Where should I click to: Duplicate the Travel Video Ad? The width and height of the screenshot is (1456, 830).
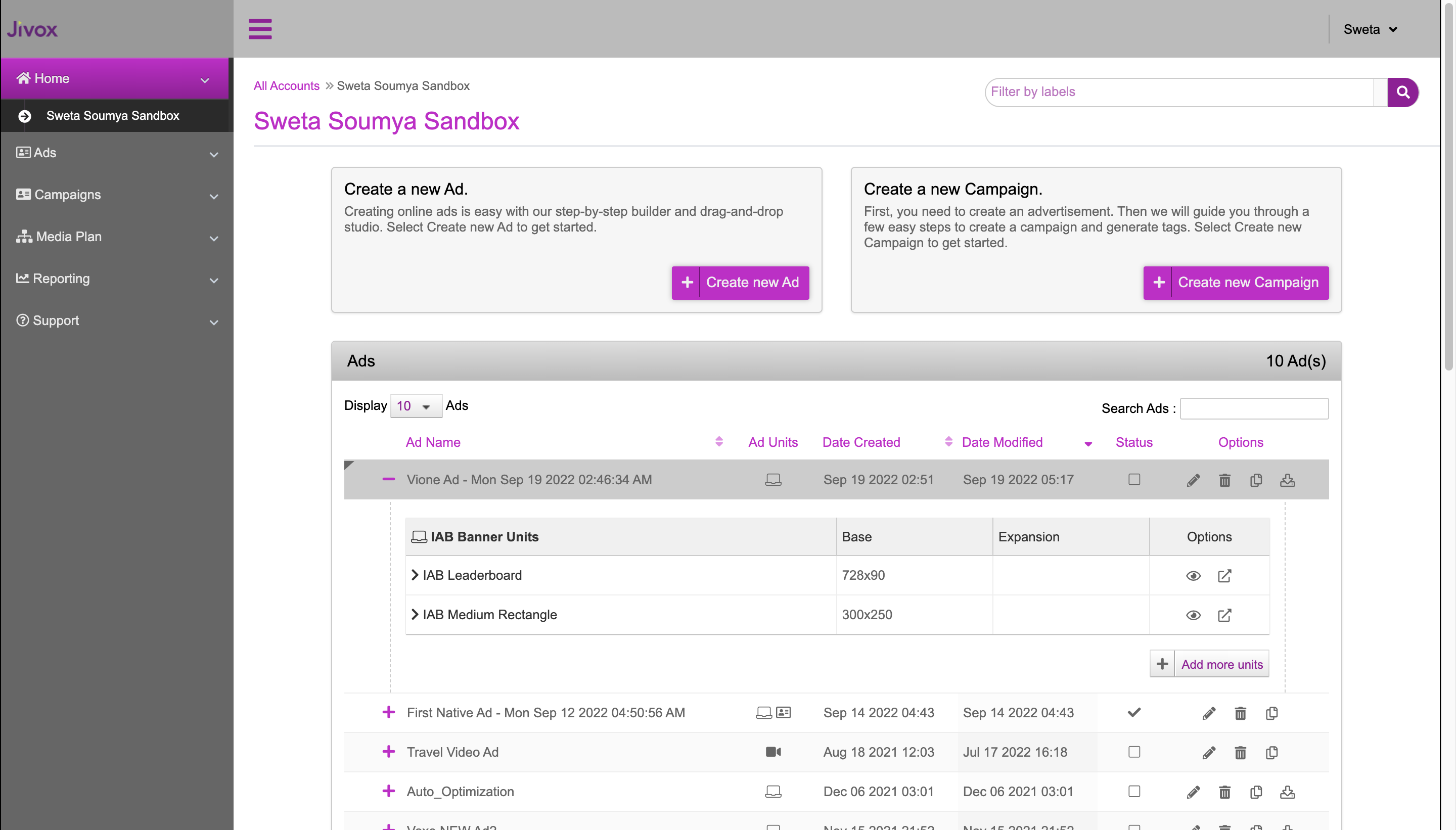click(x=1271, y=753)
